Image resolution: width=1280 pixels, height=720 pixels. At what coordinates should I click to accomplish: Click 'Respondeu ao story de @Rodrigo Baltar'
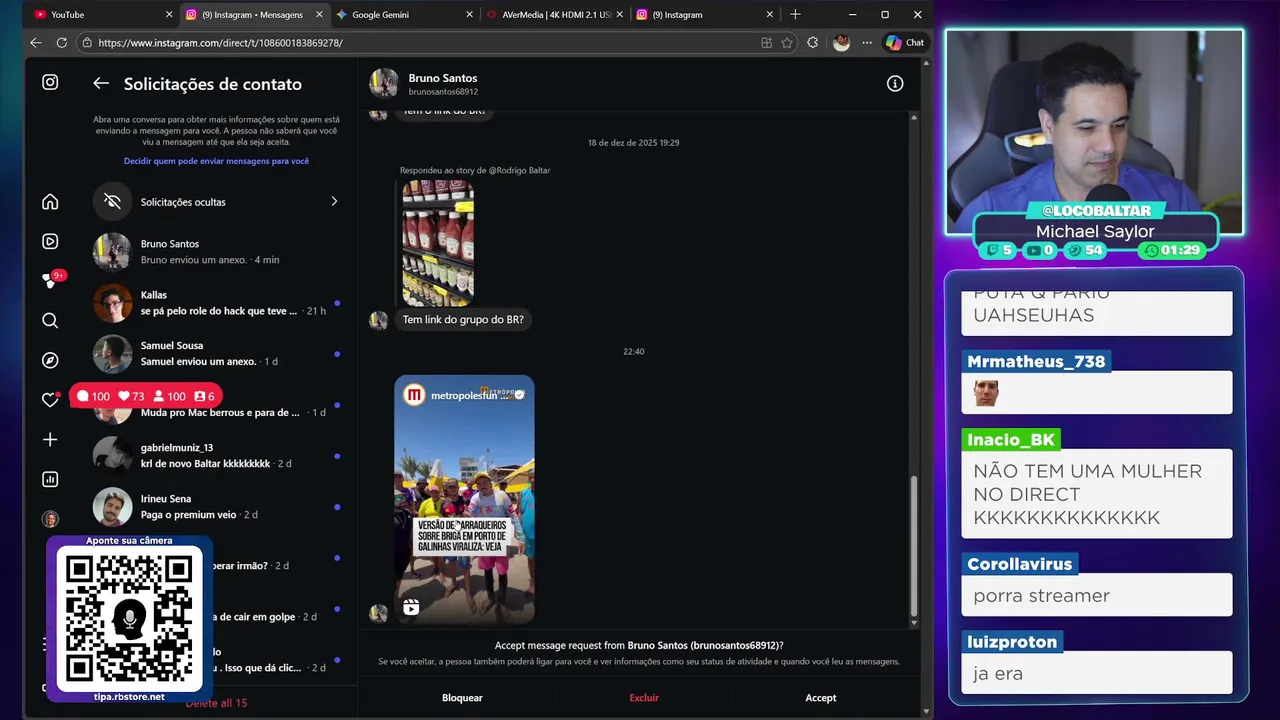[x=475, y=170]
